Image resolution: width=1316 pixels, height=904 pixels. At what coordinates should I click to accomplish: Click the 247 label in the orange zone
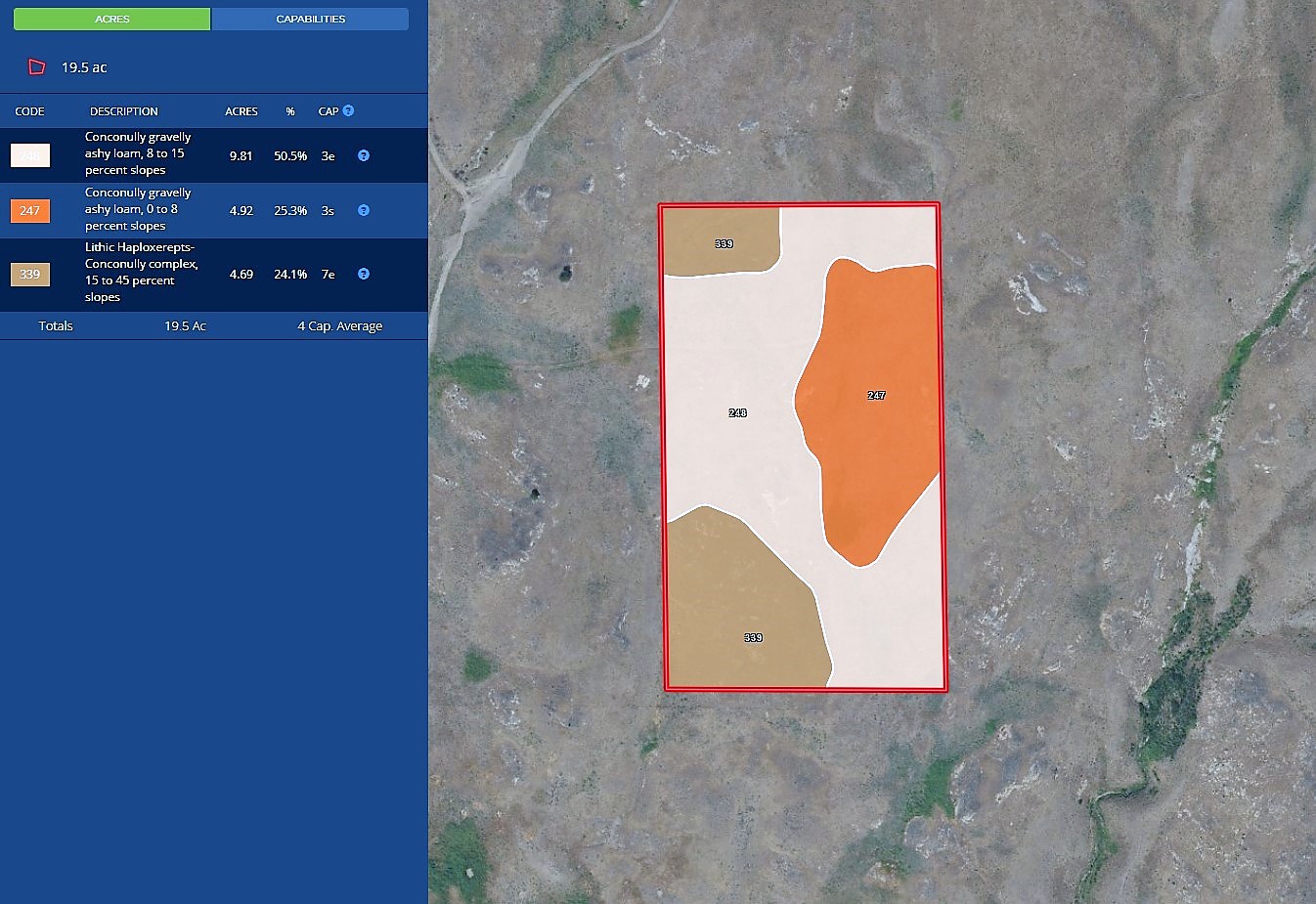(x=876, y=396)
